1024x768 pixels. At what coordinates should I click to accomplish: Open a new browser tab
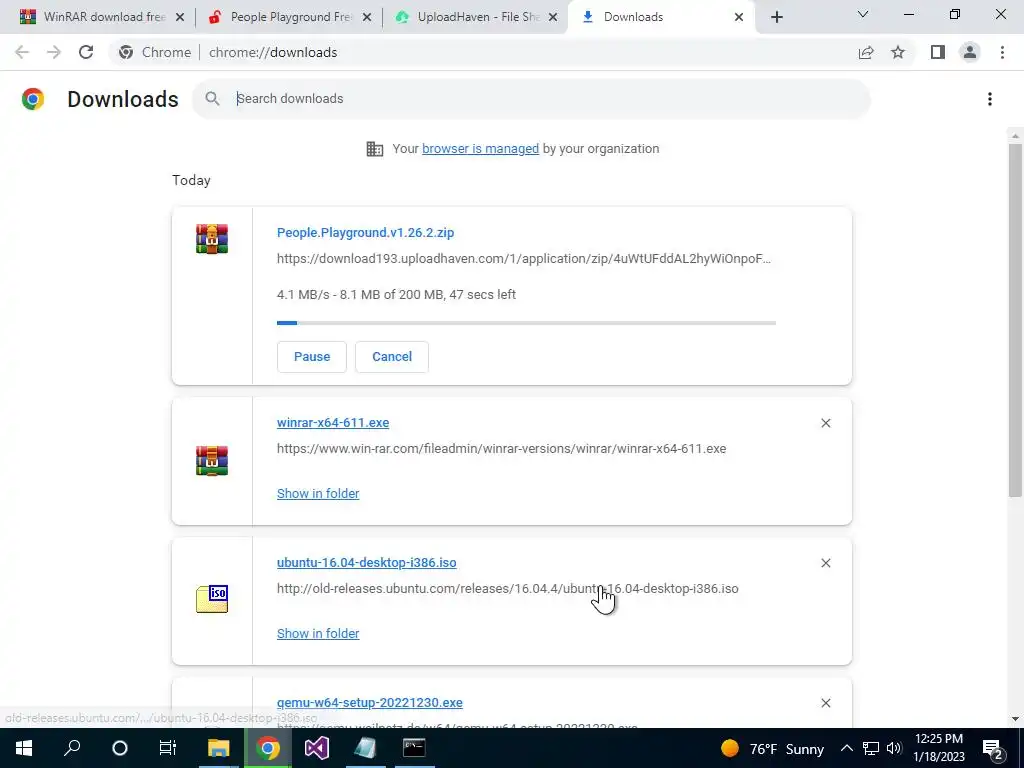click(x=776, y=17)
